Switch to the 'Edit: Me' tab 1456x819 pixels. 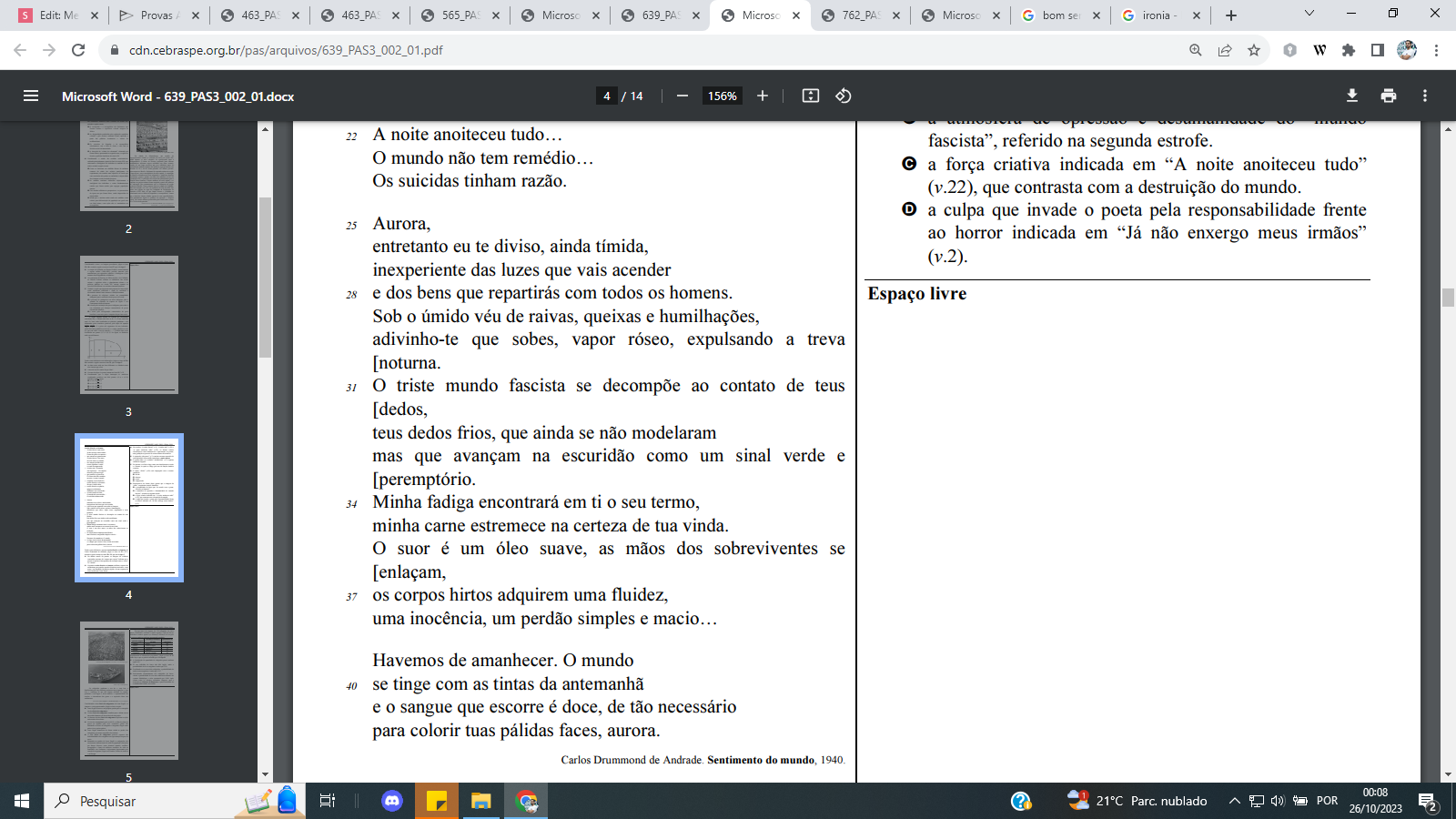(59, 15)
